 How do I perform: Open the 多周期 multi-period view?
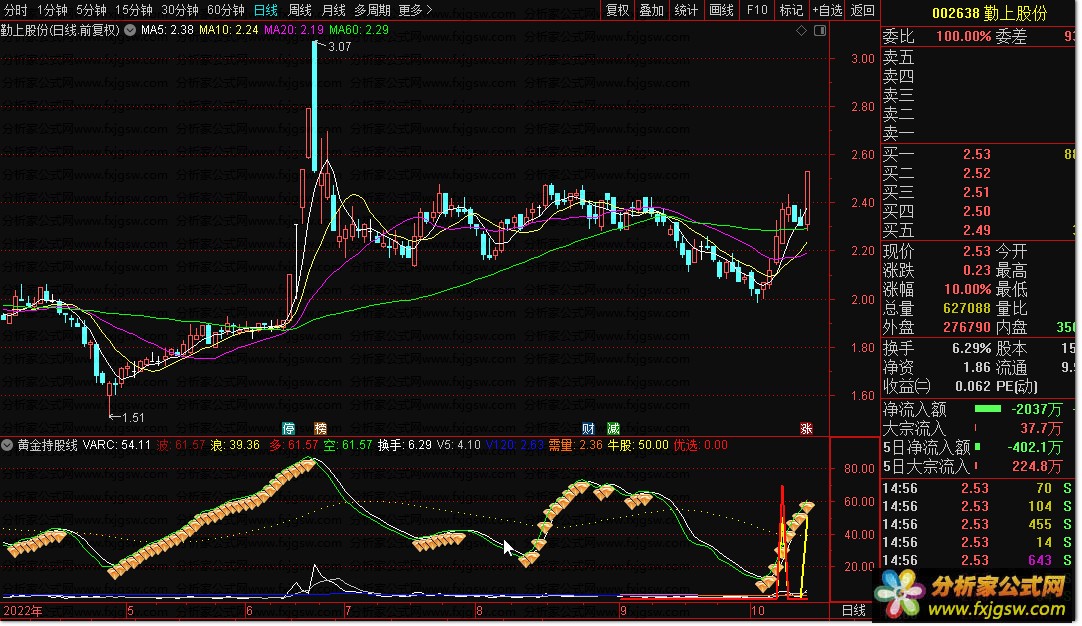373,10
